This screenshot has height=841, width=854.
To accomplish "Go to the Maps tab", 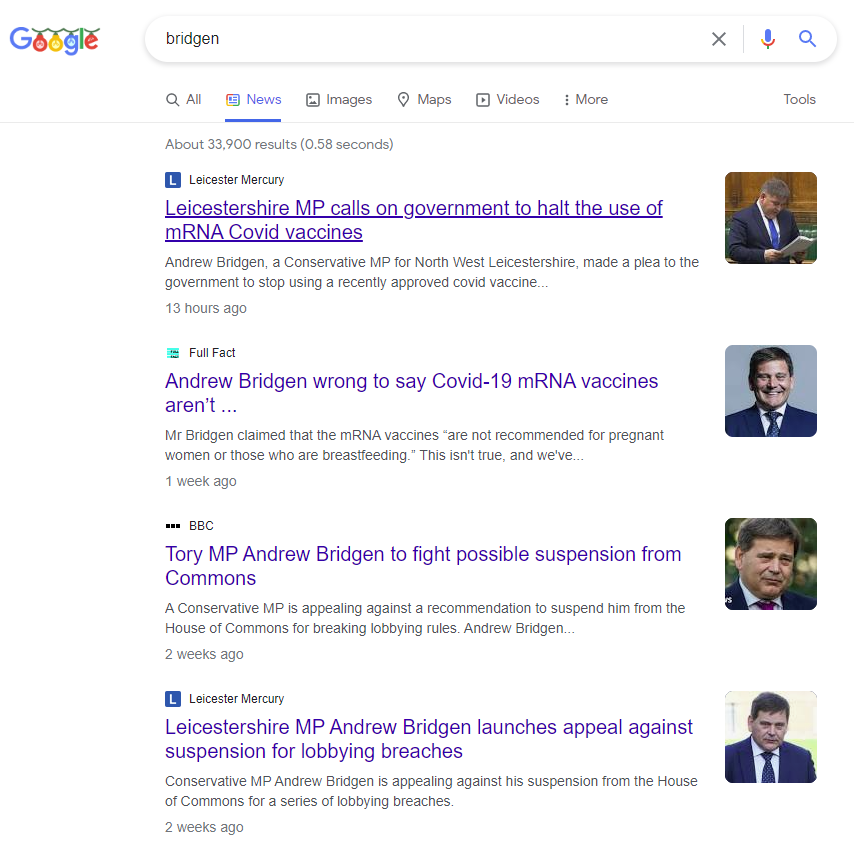I will (424, 100).
